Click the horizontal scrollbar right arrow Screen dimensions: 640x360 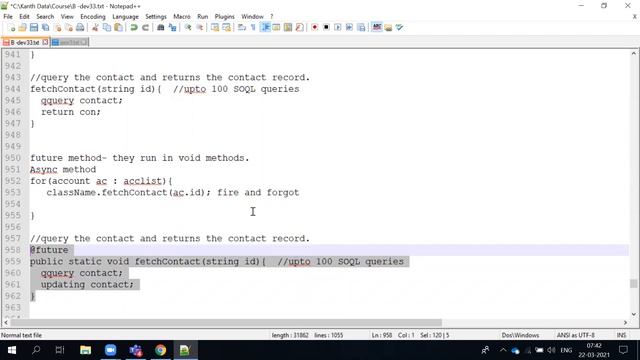[625, 322]
